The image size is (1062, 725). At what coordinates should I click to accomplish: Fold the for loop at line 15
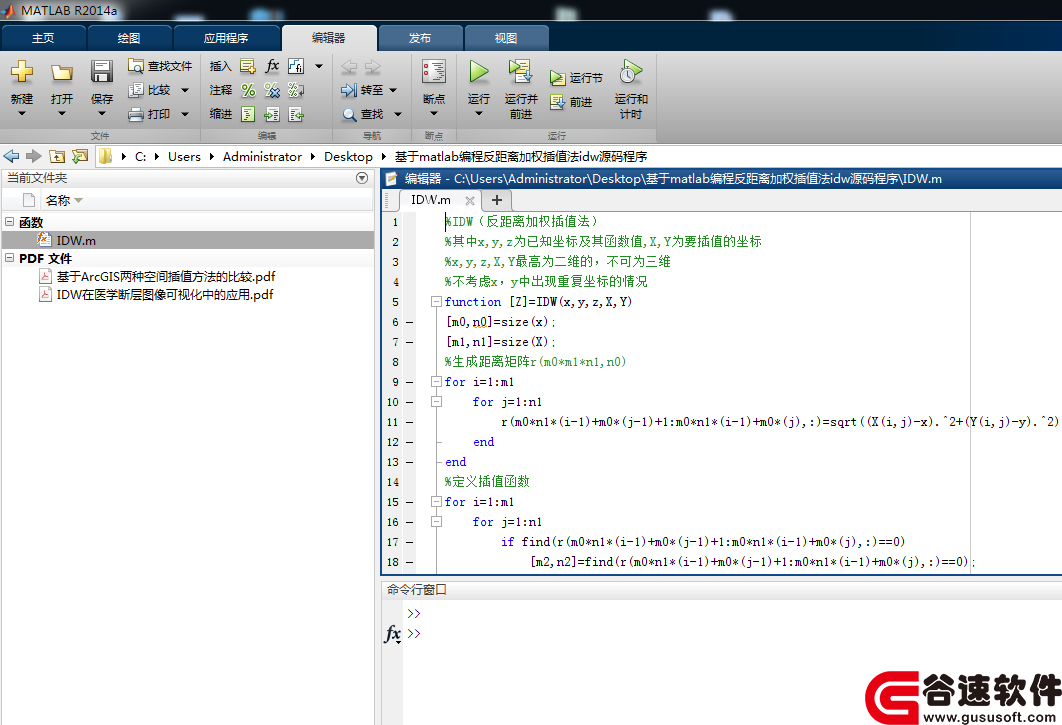(437, 502)
